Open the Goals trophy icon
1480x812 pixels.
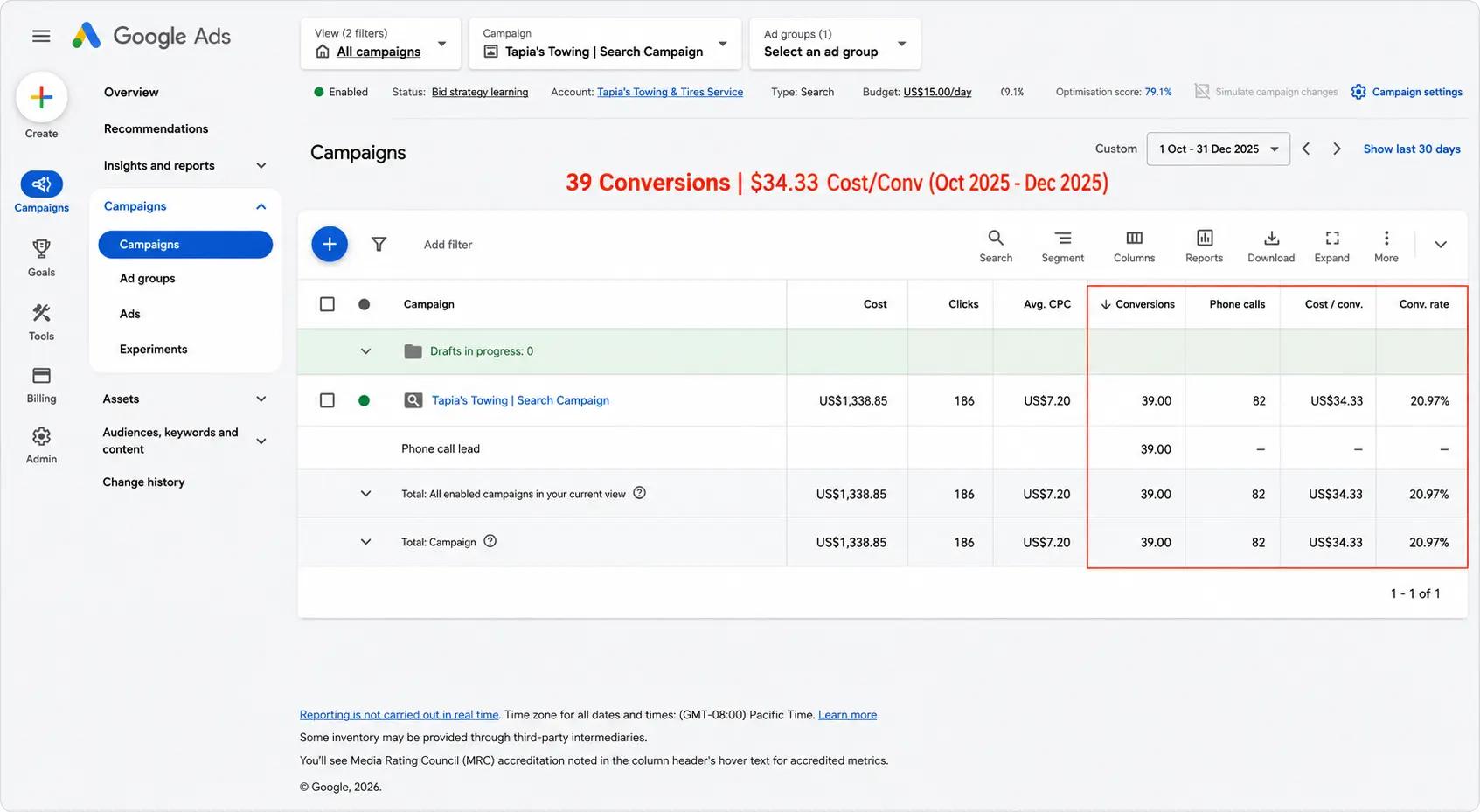click(41, 249)
